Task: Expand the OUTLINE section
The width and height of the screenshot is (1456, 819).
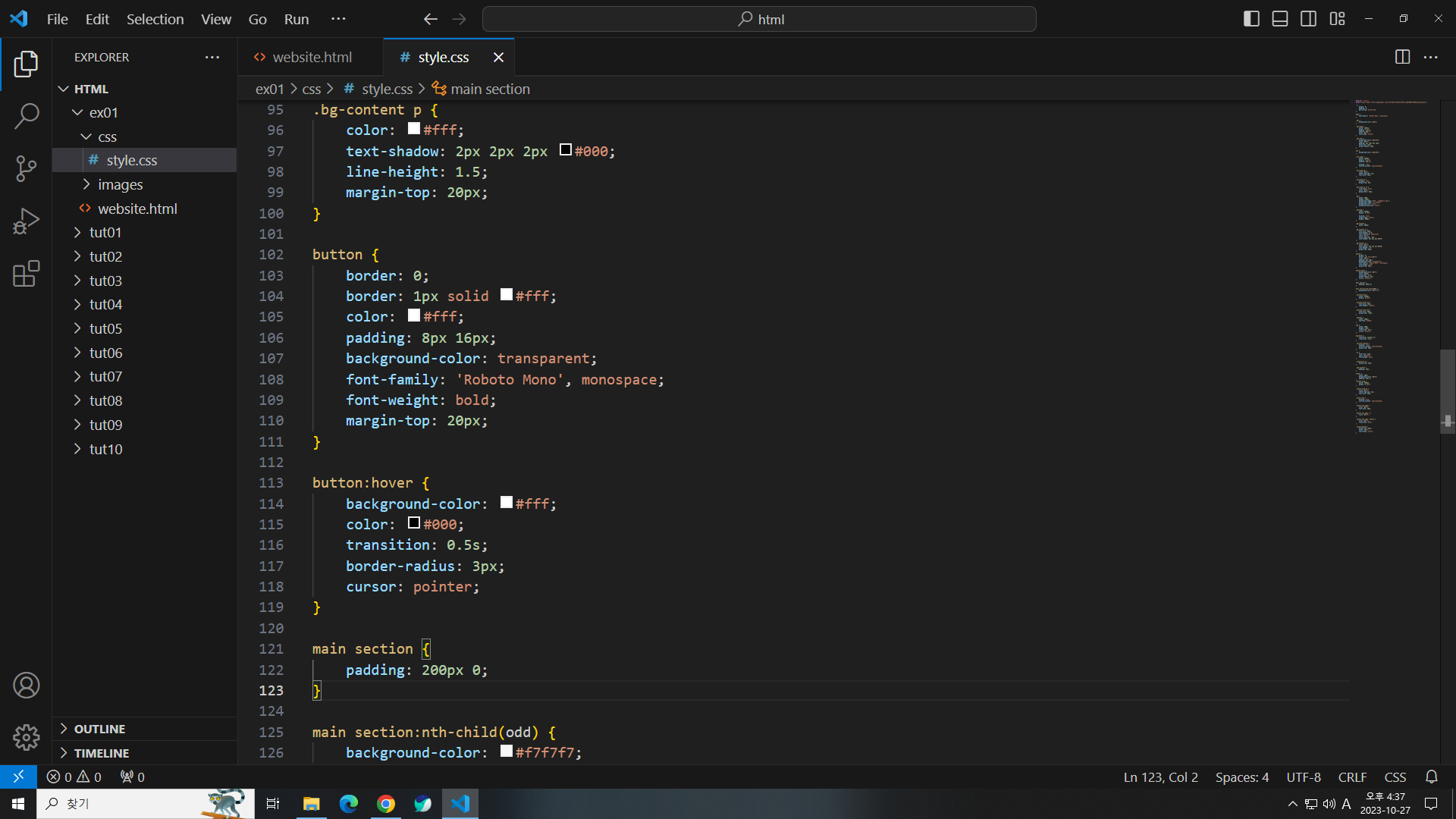Action: [99, 729]
